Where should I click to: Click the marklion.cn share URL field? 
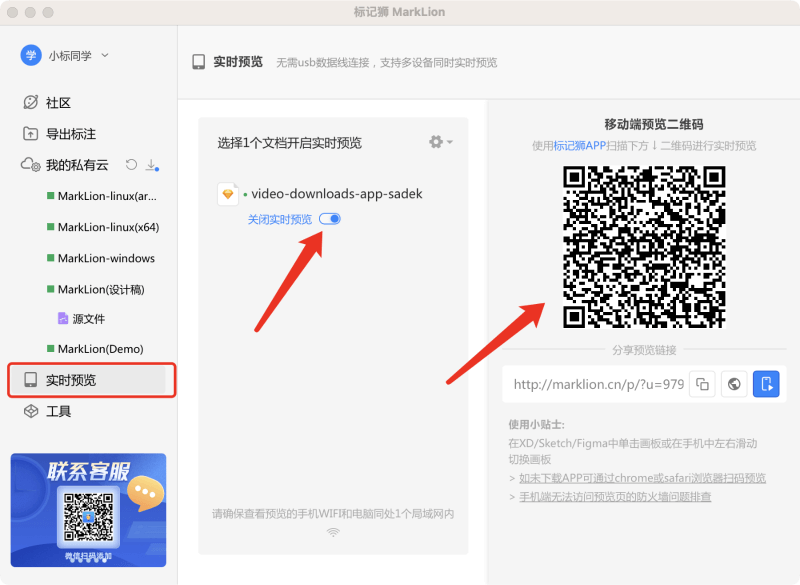[x=598, y=384]
